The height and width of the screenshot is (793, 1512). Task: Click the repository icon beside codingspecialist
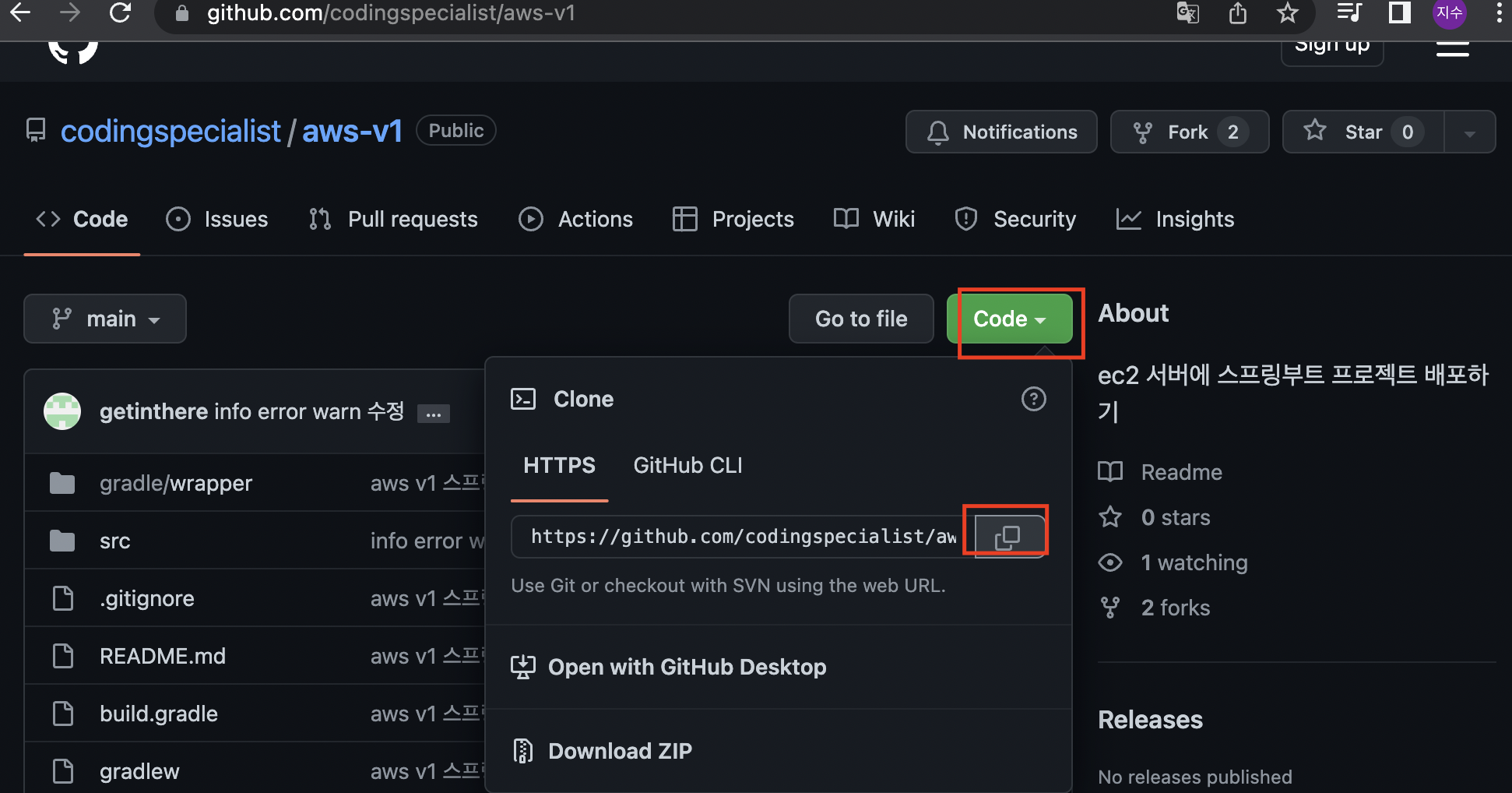pos(36,130)
